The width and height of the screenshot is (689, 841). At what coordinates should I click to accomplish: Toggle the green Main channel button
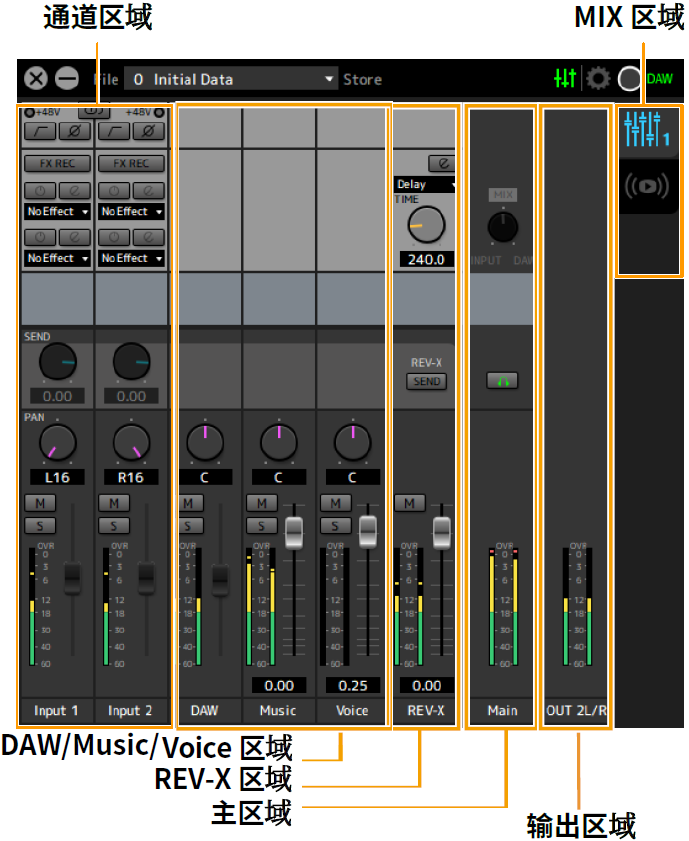pyautogui.click(x=502, y=381)
